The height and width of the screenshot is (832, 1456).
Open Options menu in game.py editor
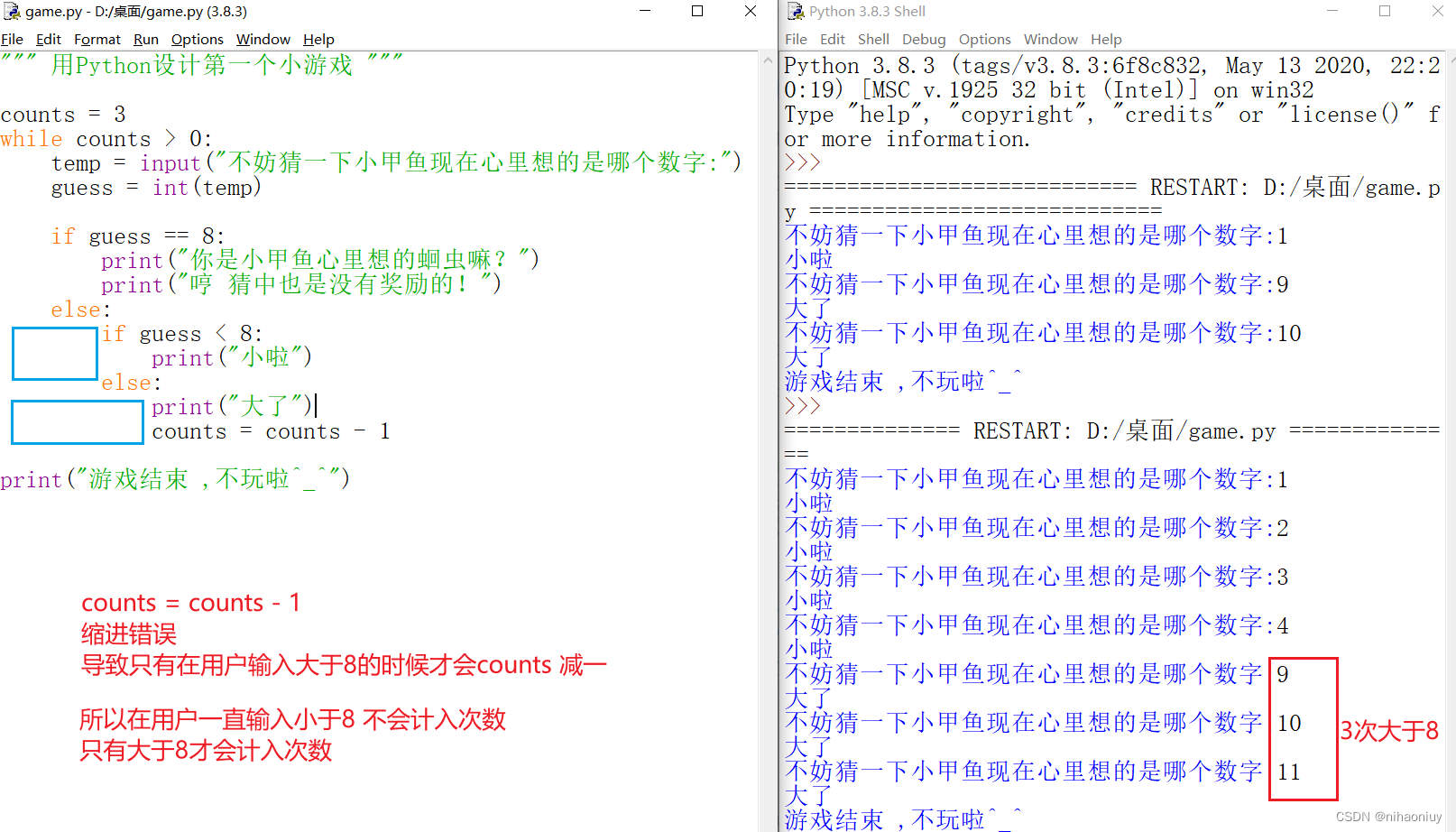[x=198, y=40]
